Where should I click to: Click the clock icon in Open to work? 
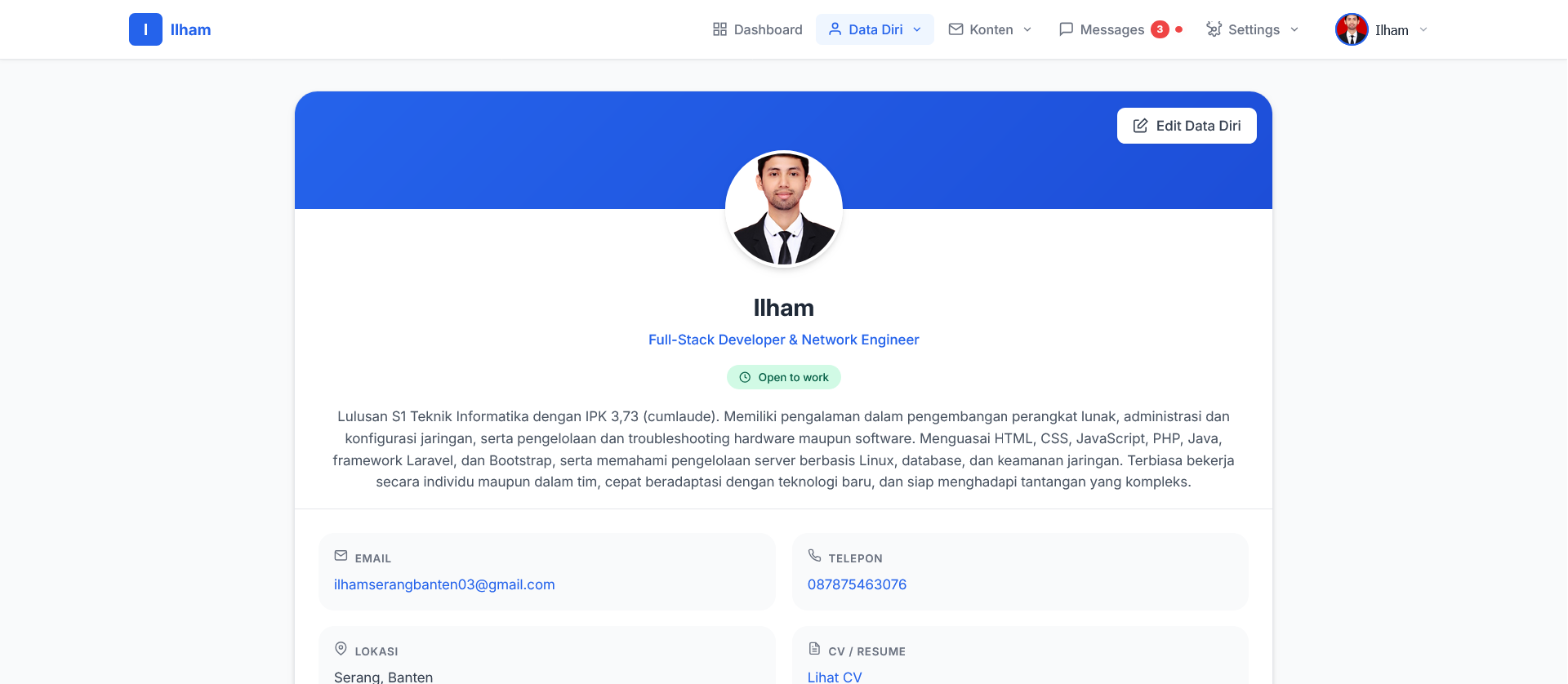coord(745,377)
